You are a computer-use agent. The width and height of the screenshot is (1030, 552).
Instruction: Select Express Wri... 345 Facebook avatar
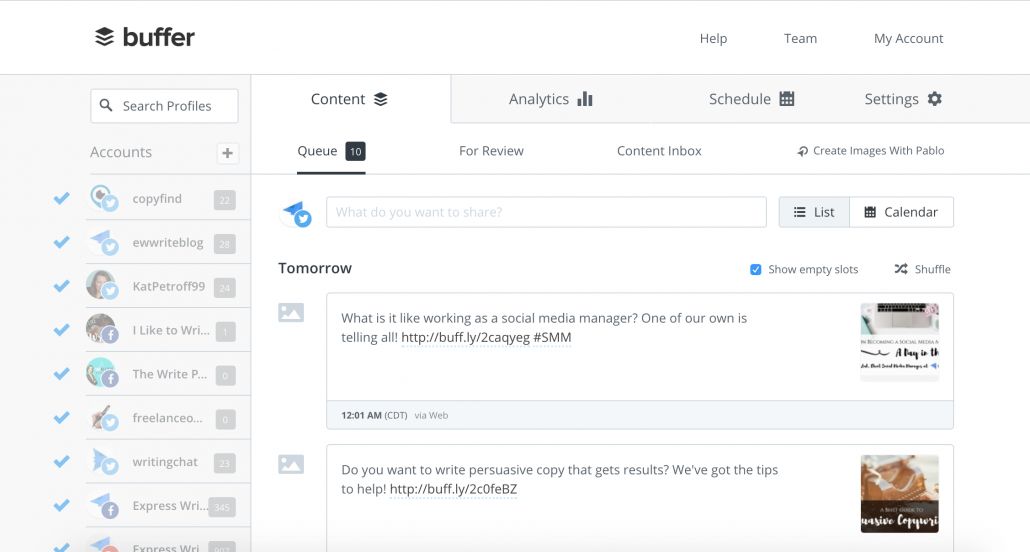[x=102, y=505]
